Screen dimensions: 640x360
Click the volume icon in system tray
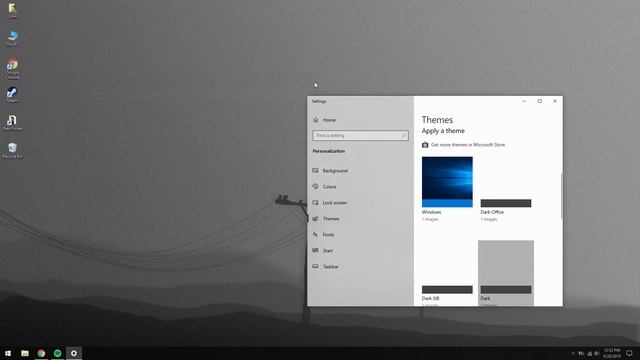[597, 353]
